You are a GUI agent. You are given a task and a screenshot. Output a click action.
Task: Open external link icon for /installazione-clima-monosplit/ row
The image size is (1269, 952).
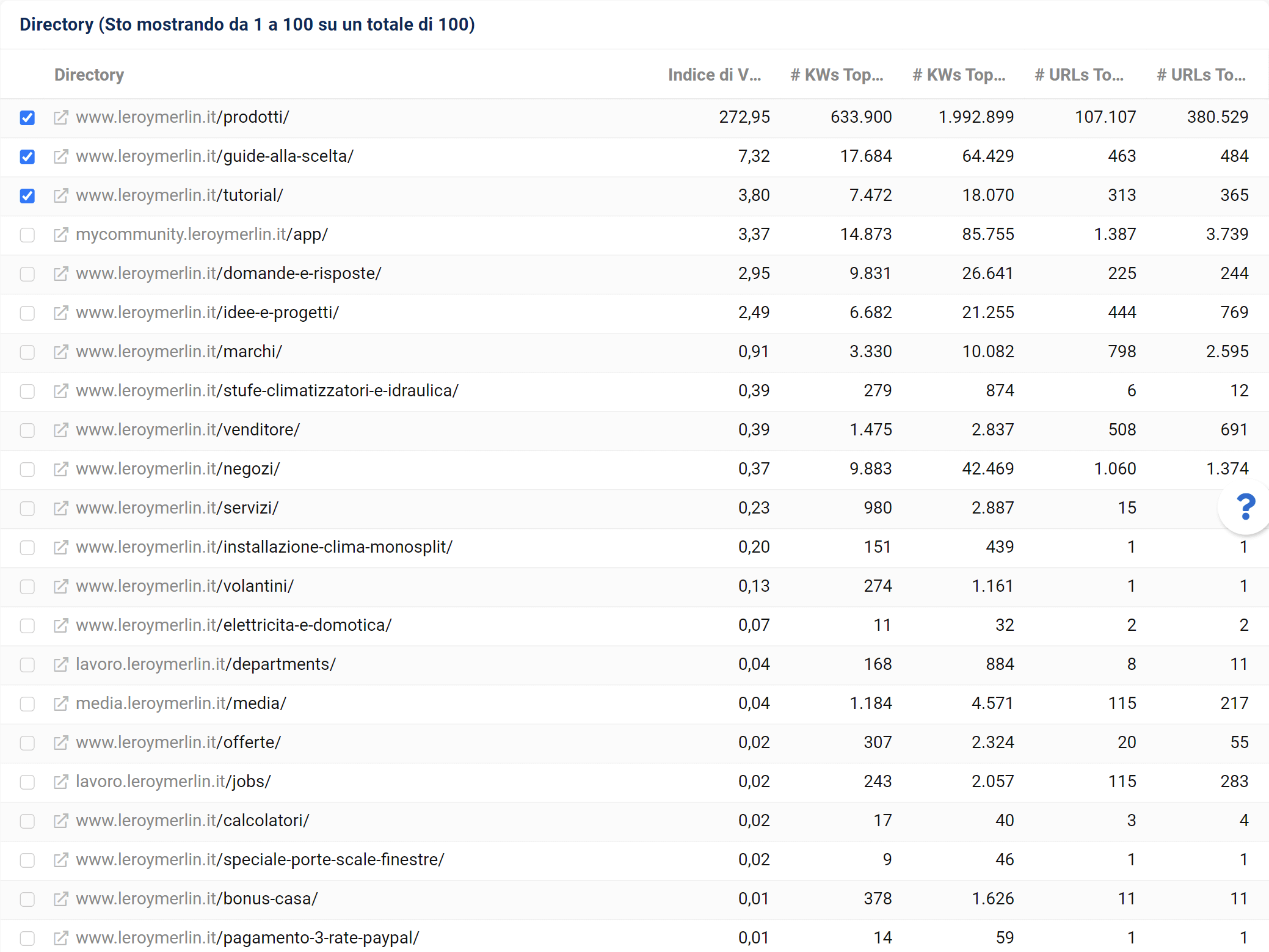tap(60, 547)
